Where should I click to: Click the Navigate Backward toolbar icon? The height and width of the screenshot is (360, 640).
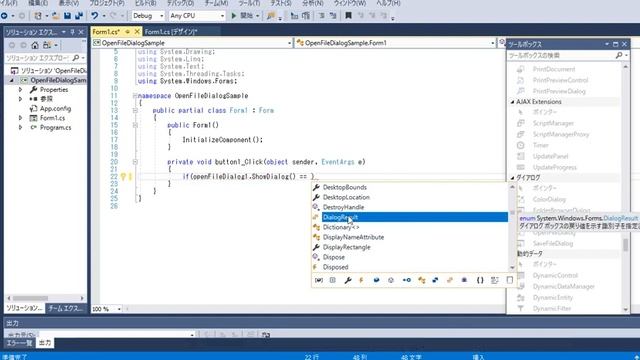tap(4, 16)
